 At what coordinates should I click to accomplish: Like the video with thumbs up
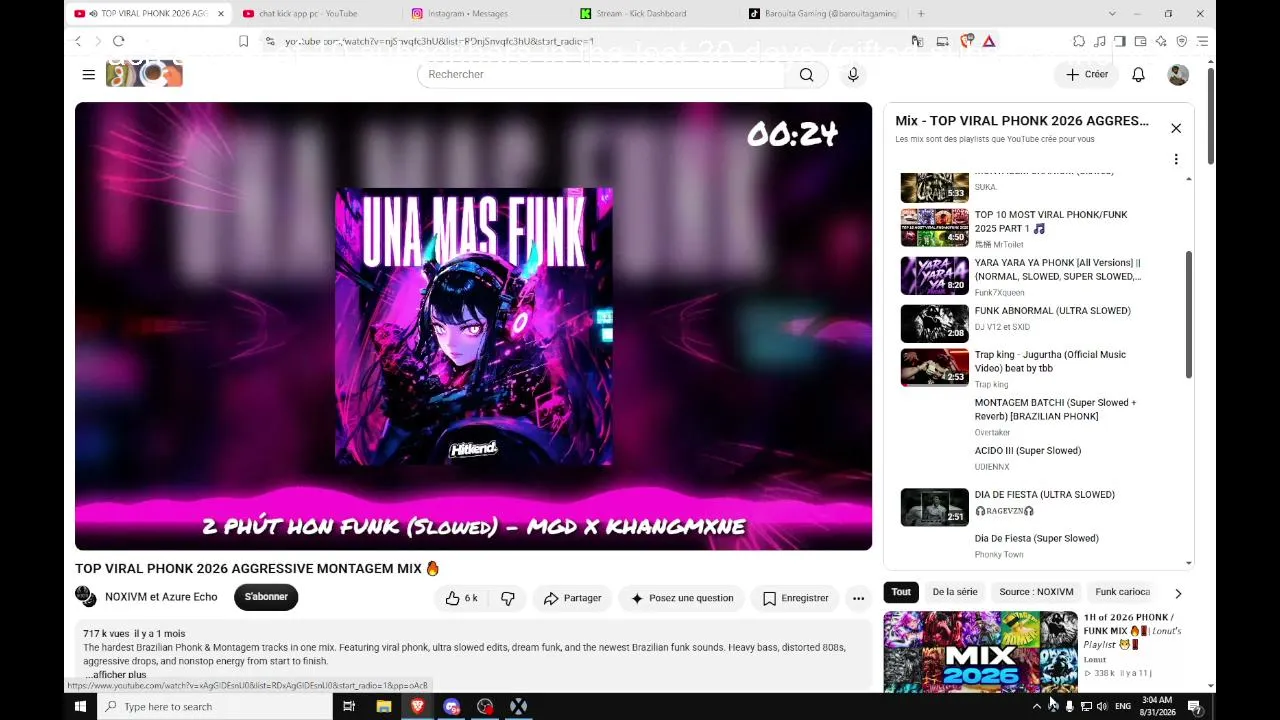462,598
